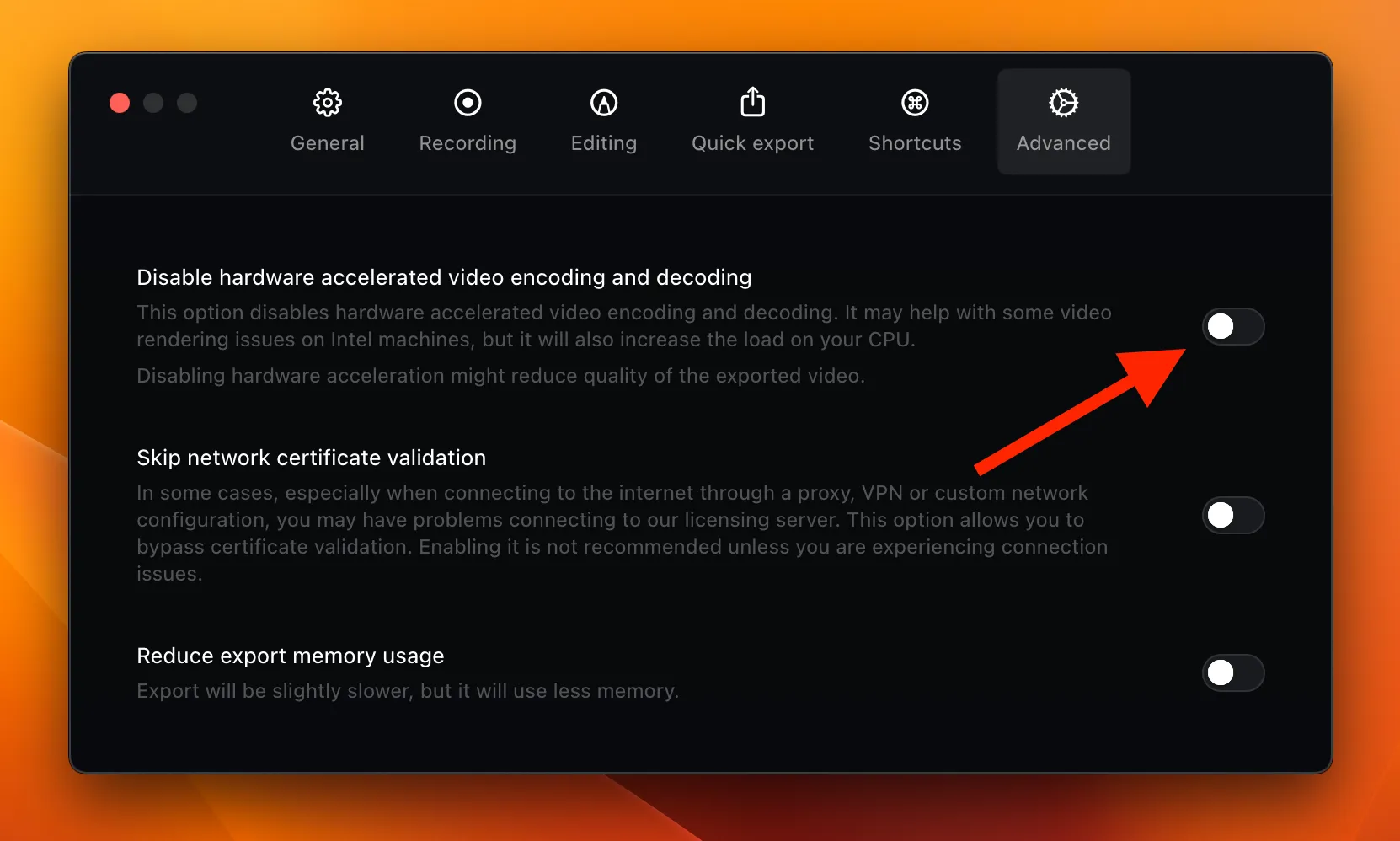Click the Quick export share icon

click(752, 102)
